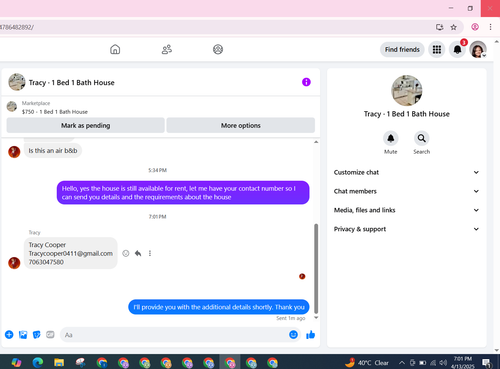
Task: Open weather widget showing 40°C Clear
Action: [367, 363]
